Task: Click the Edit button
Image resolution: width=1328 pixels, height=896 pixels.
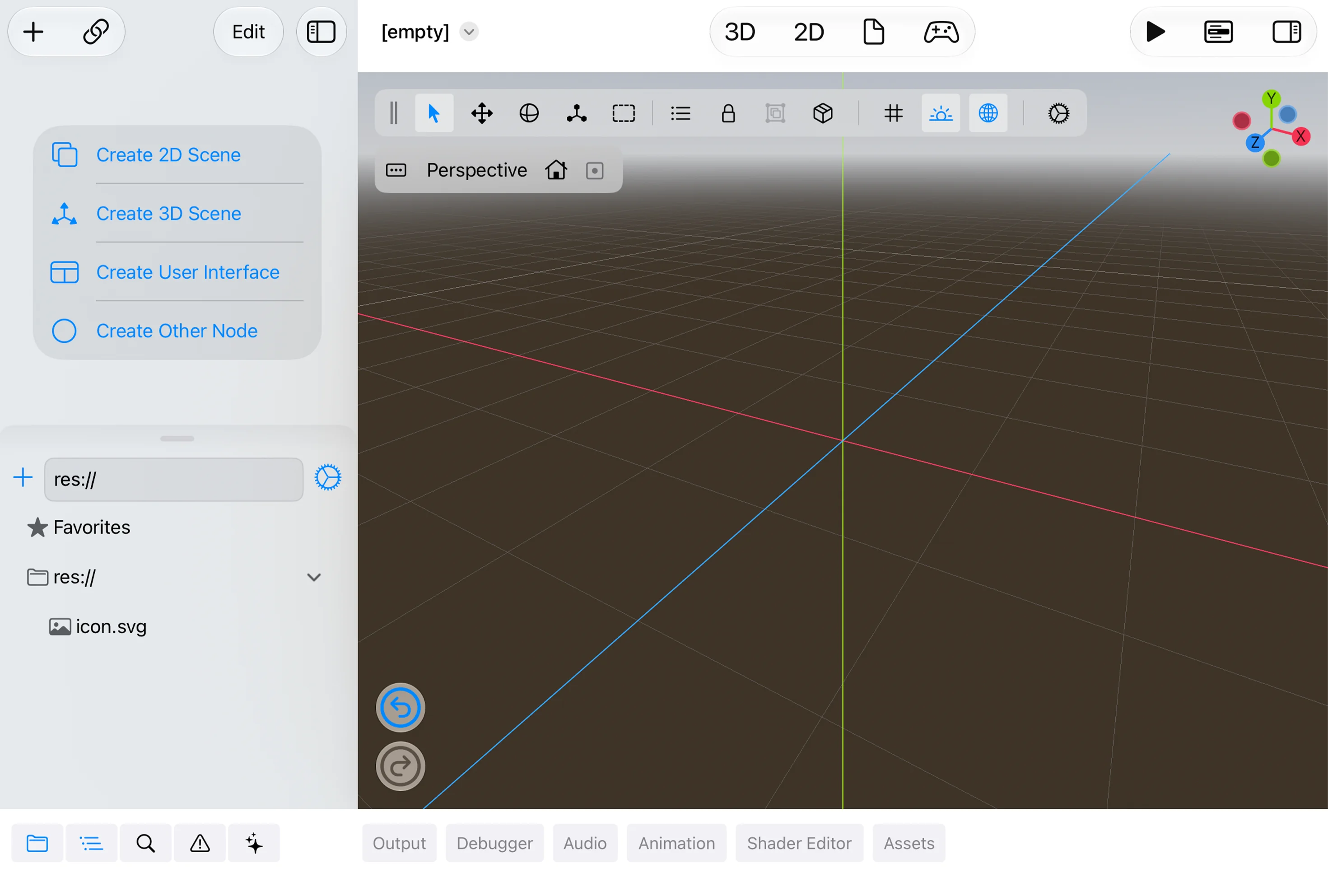Action: tap(248, 32)
